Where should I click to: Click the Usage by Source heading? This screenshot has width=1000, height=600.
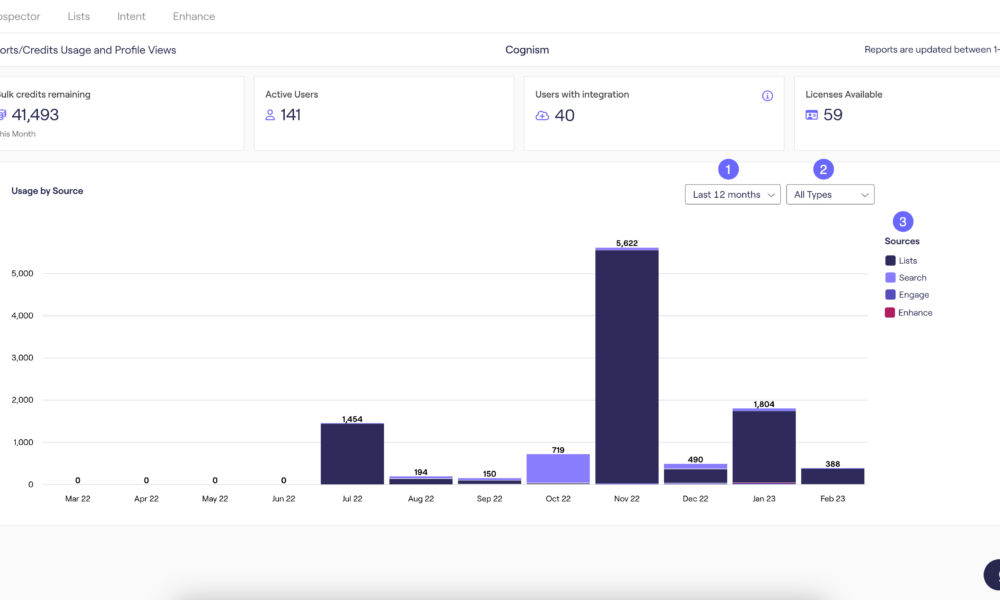(47, 191)
